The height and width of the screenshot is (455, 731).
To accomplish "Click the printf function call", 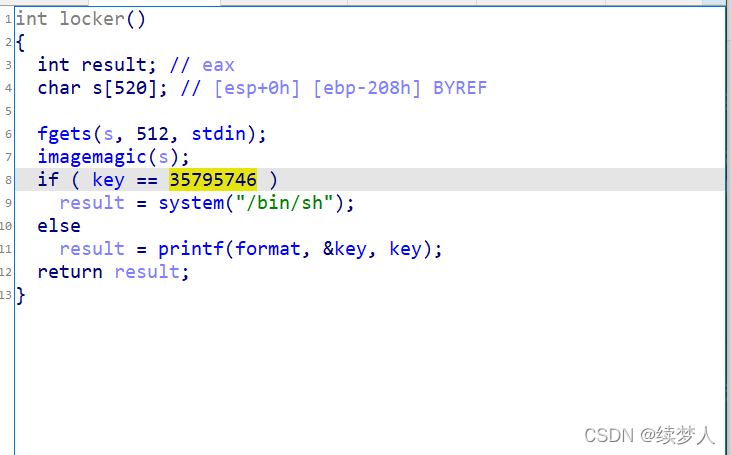I will pyautogui.click(x=191, y=249).
